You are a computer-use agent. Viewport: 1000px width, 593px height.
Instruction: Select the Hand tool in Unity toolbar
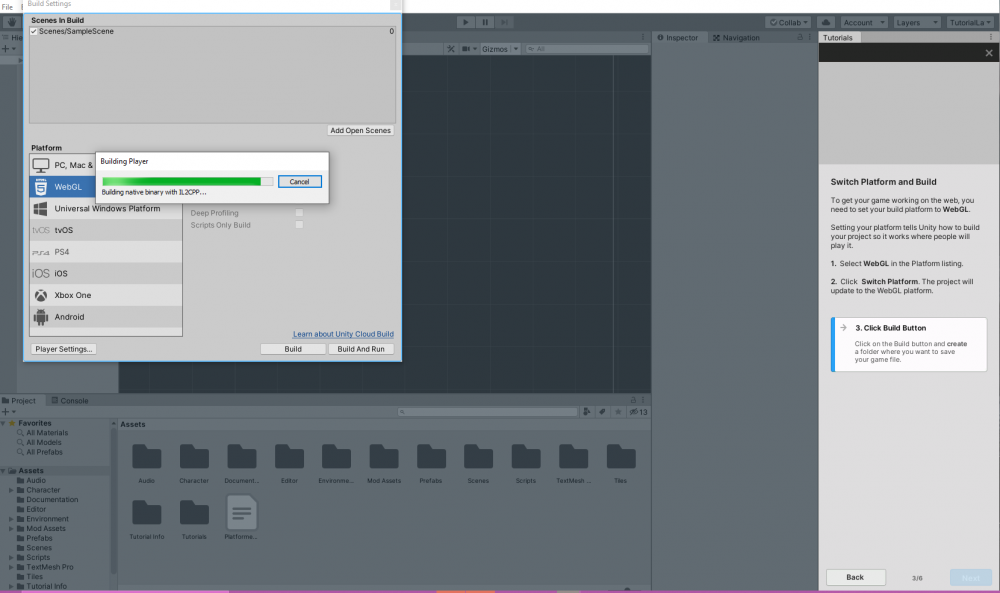click(x=11, y=22)
